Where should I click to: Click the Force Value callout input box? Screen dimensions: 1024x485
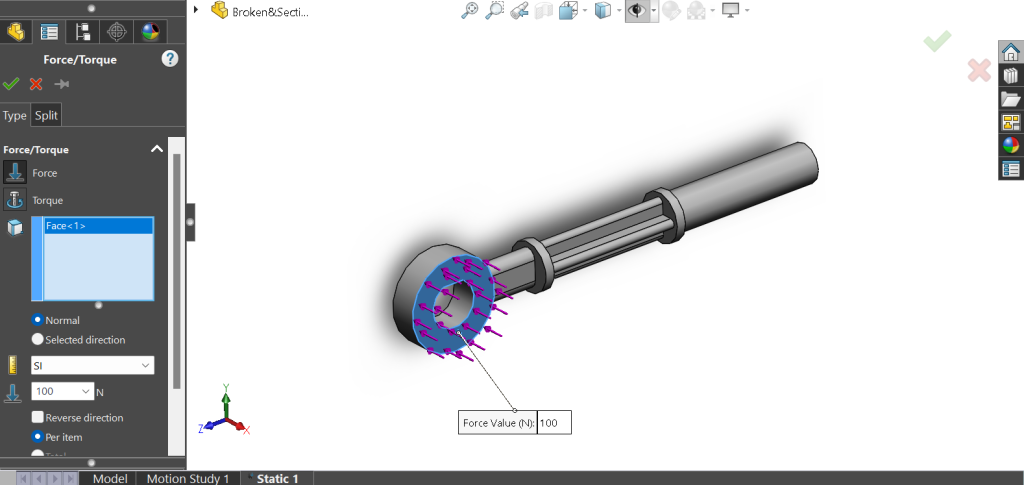pyautogui.click(x=553, y=423)
